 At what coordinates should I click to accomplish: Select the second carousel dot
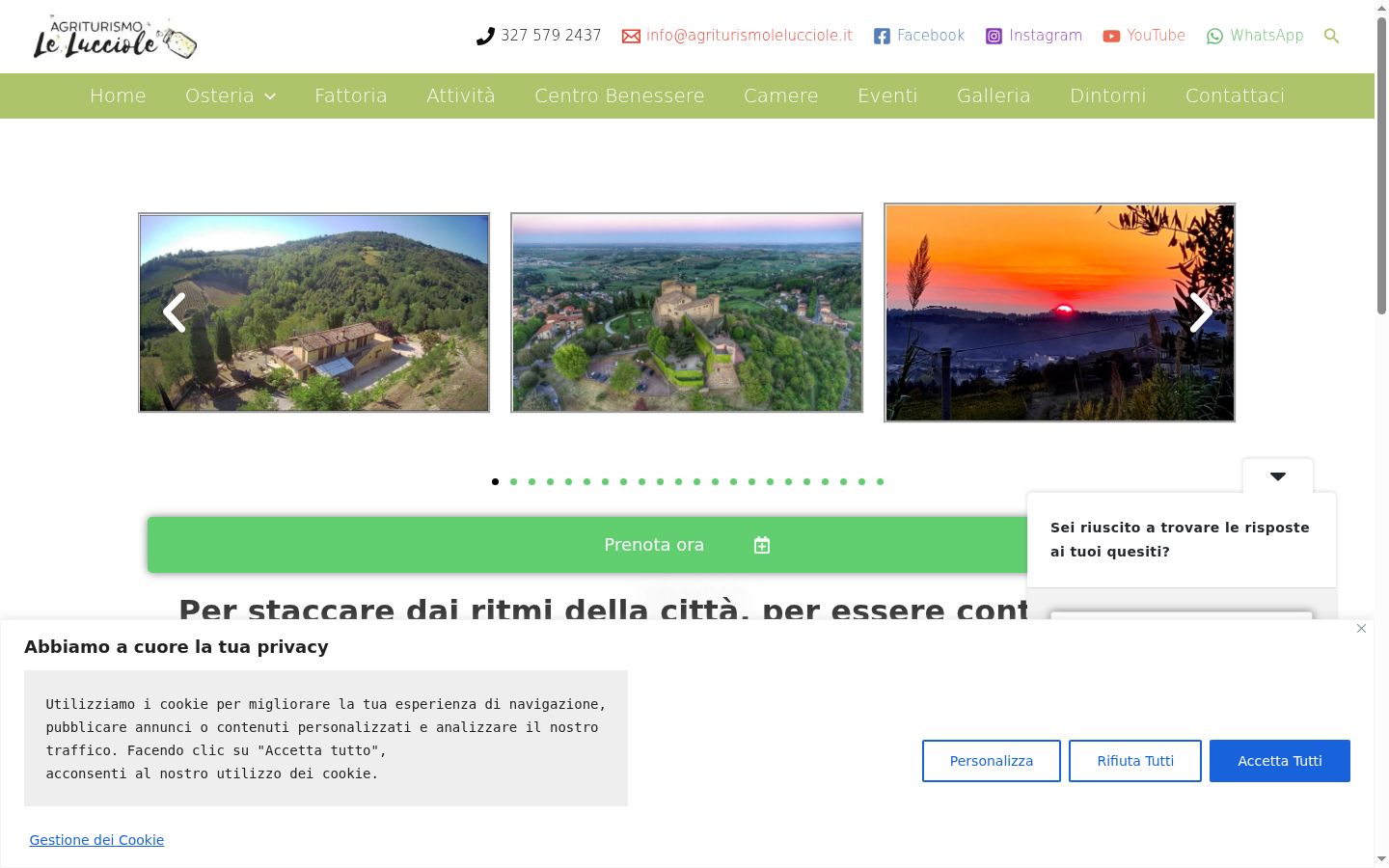click(513, 481)
